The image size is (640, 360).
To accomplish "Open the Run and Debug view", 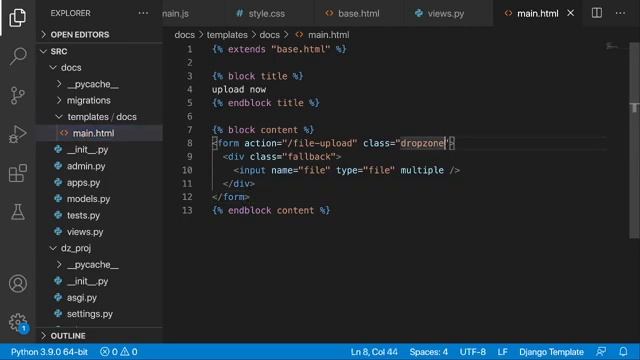I will click(x=18, y=134).
